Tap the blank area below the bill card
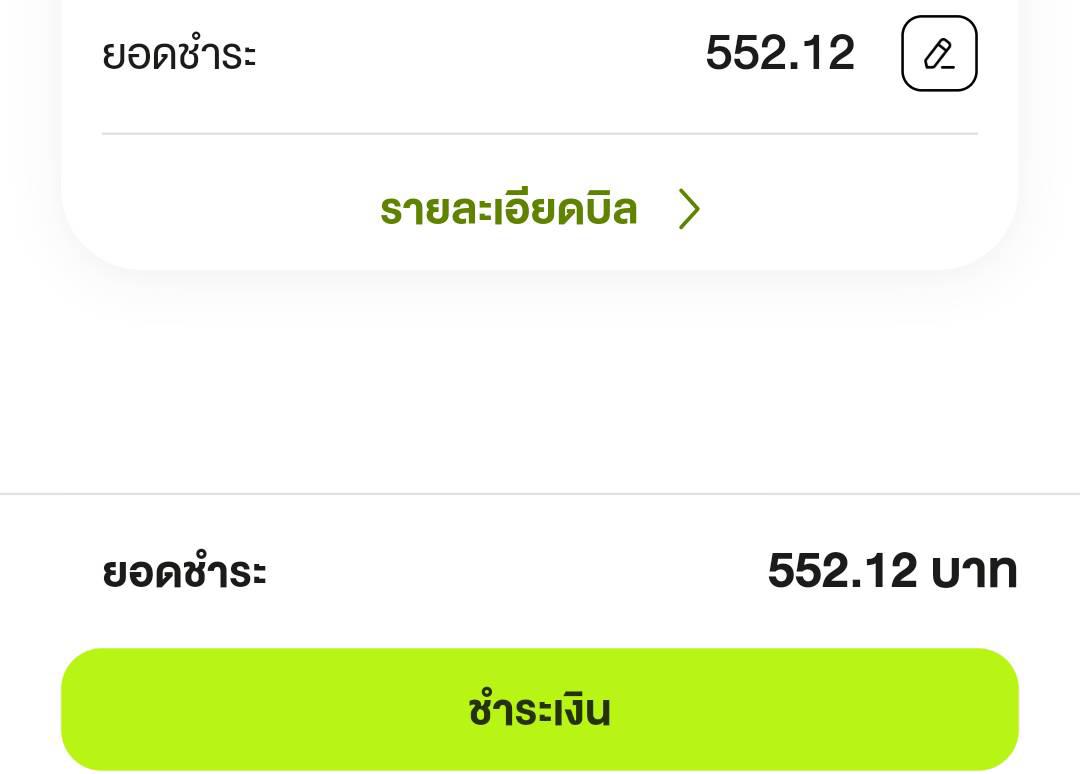1080x774 pixels. [540, 380]
